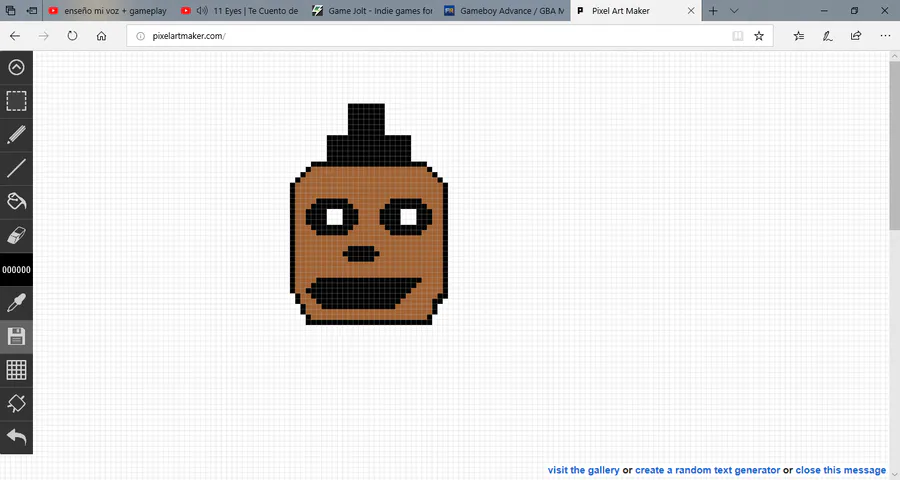Click the character's black mouth area
The image size is (900, 480).
[364, 292]
